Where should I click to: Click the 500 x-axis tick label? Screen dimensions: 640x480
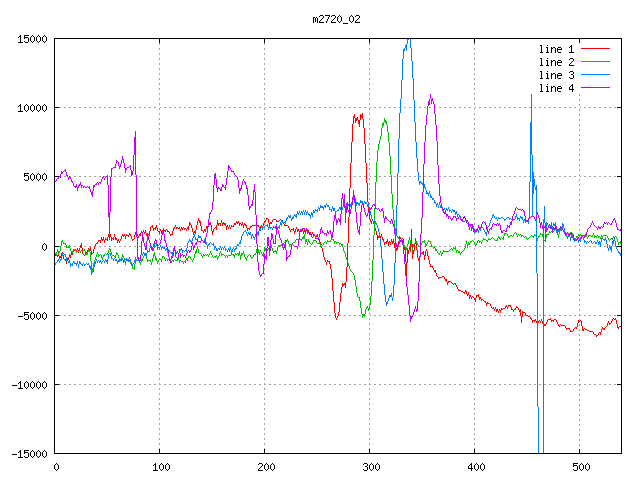(x=580, y=467)
